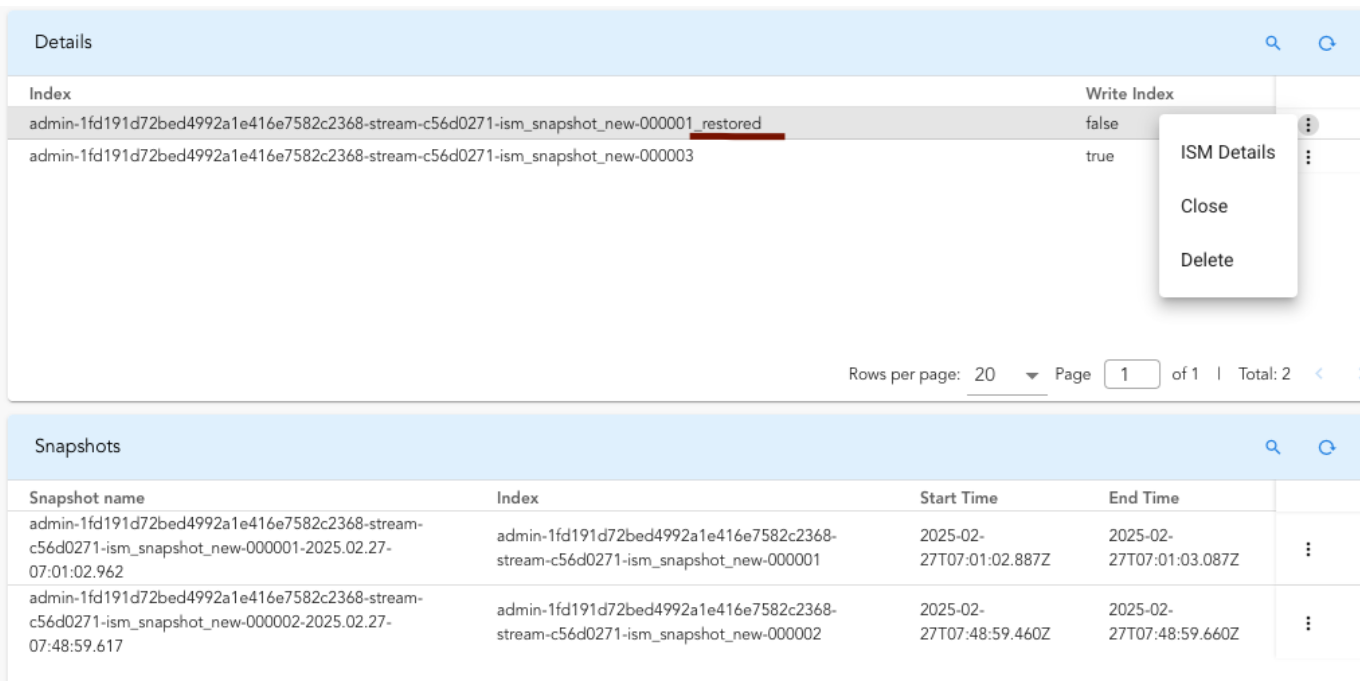This screenshot has width=1368, height=681.
Task: Toggle the three-dot menu for restored index row
Action: tap(1308, 125)
